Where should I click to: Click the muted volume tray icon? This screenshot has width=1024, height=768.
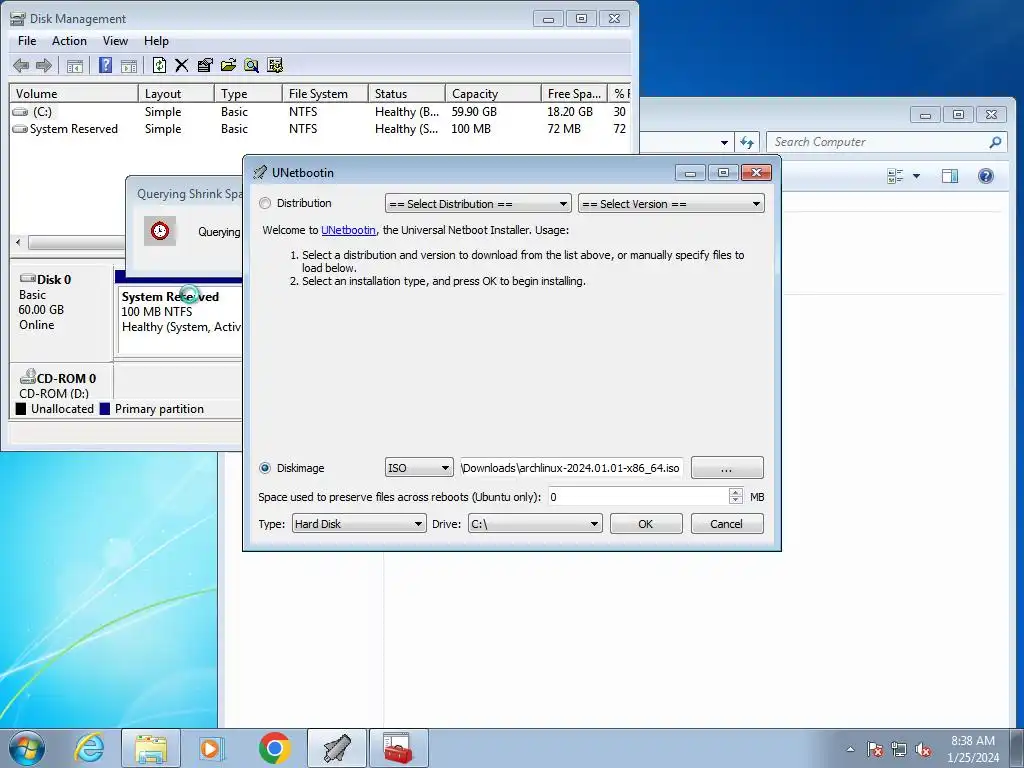pos(923,749)
